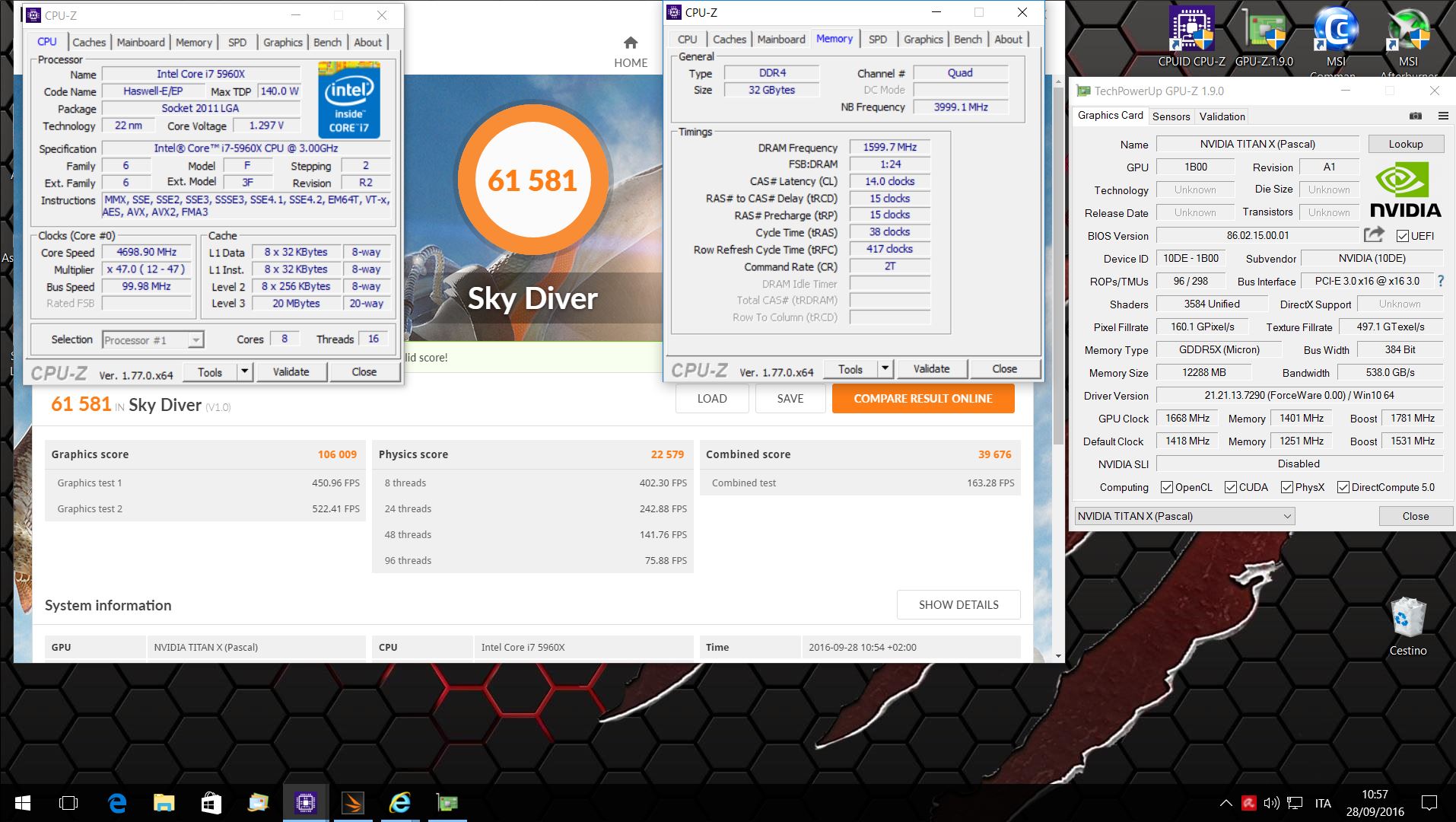1456x822 pixels.
Task: Click the BIOS version share/export icon
Action: click(1374, 235)
